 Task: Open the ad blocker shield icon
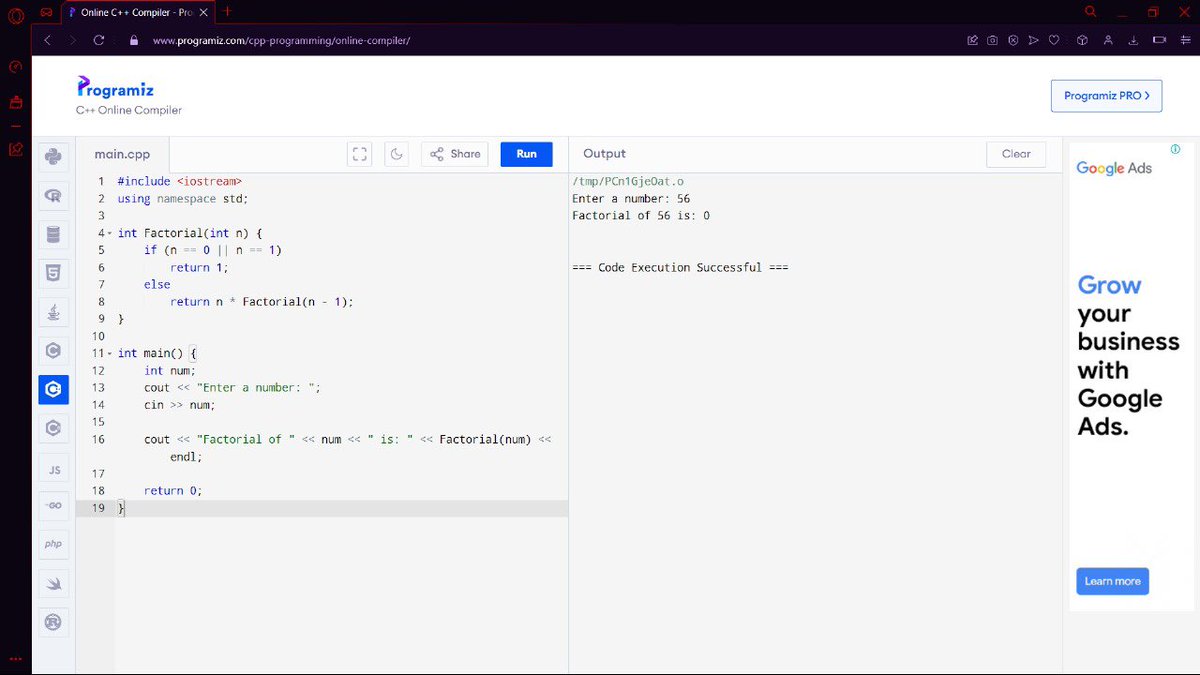1012,40
